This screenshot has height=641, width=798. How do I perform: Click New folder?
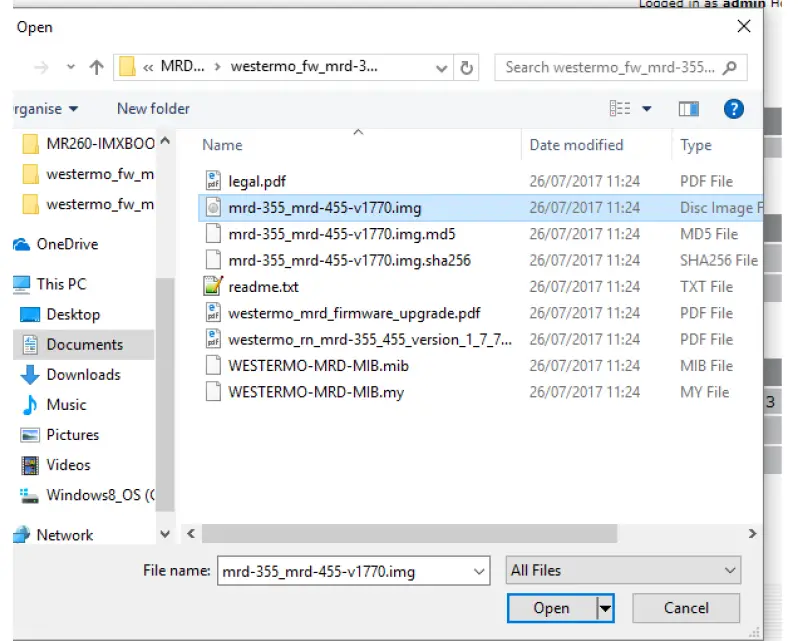(153, 108)
